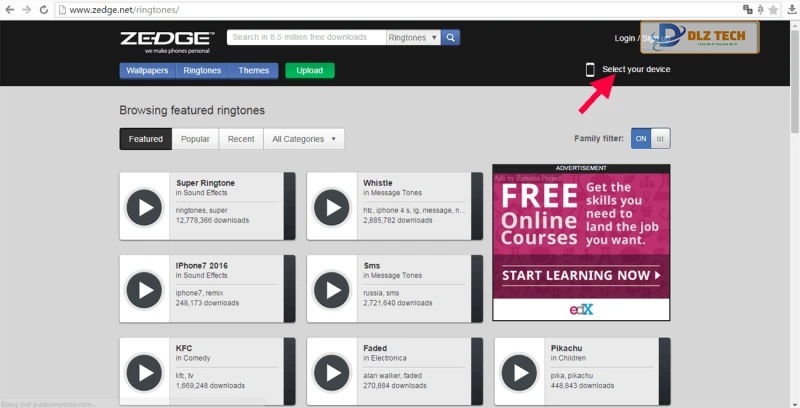This screenshot has height=408, width=800.
Task: Open the All Categories dropdown
Action: (304, 139)
